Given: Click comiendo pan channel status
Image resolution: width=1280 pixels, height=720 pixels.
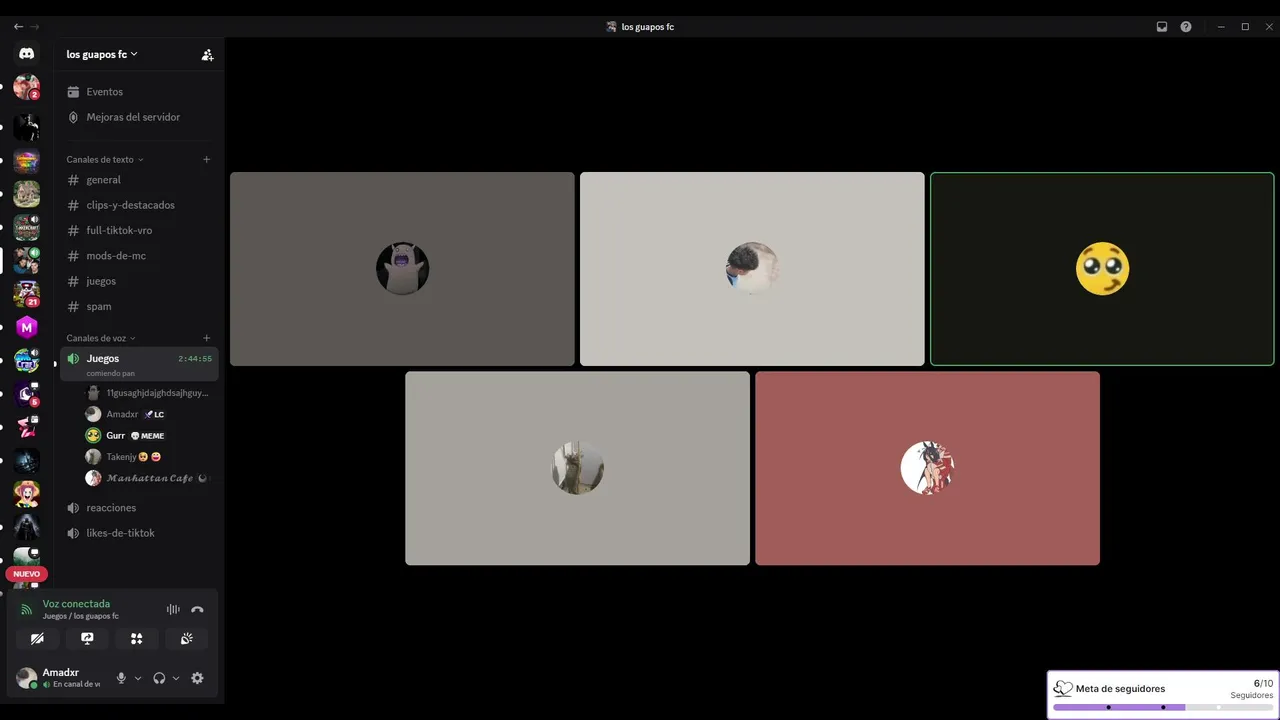Looking at the screenshot, I should click(110, 373).
